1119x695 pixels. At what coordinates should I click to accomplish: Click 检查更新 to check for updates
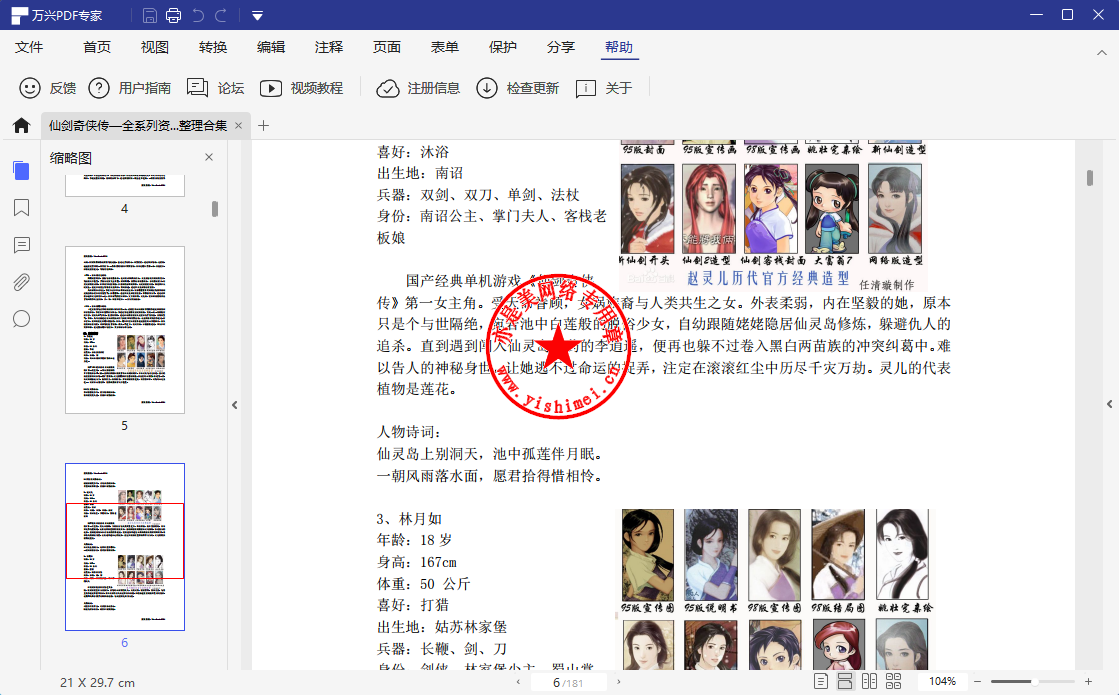517,88
